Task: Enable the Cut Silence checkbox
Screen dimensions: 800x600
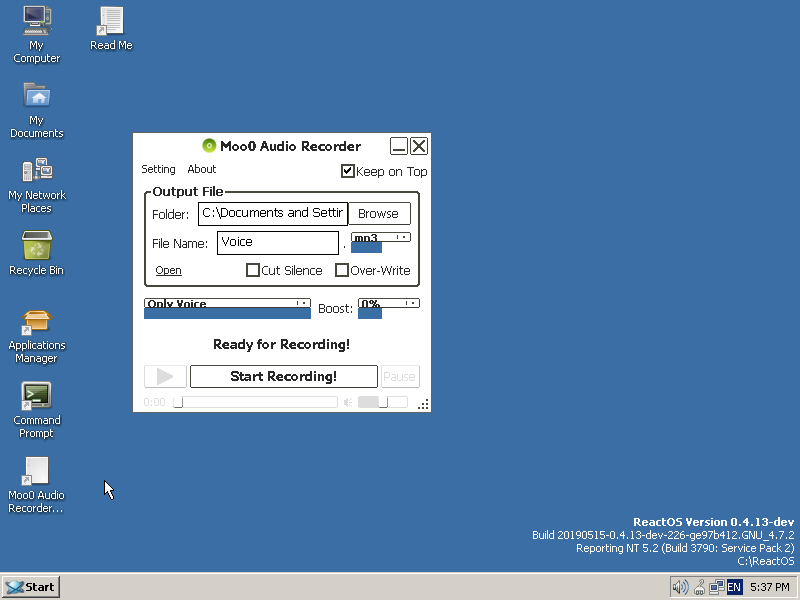Action: (253, 270)
